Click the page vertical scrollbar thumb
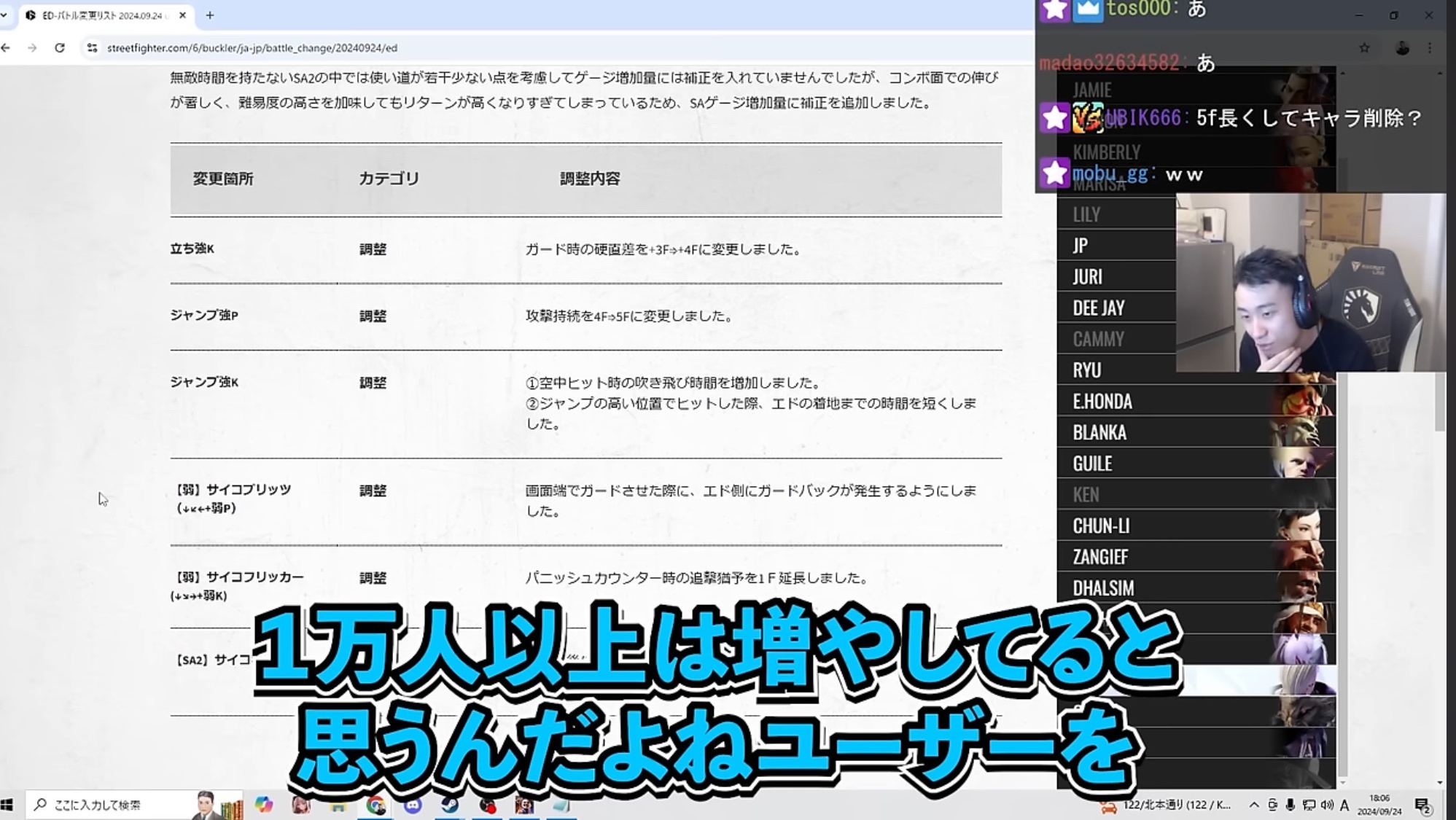1456x820 pixels. (1439, 401)
